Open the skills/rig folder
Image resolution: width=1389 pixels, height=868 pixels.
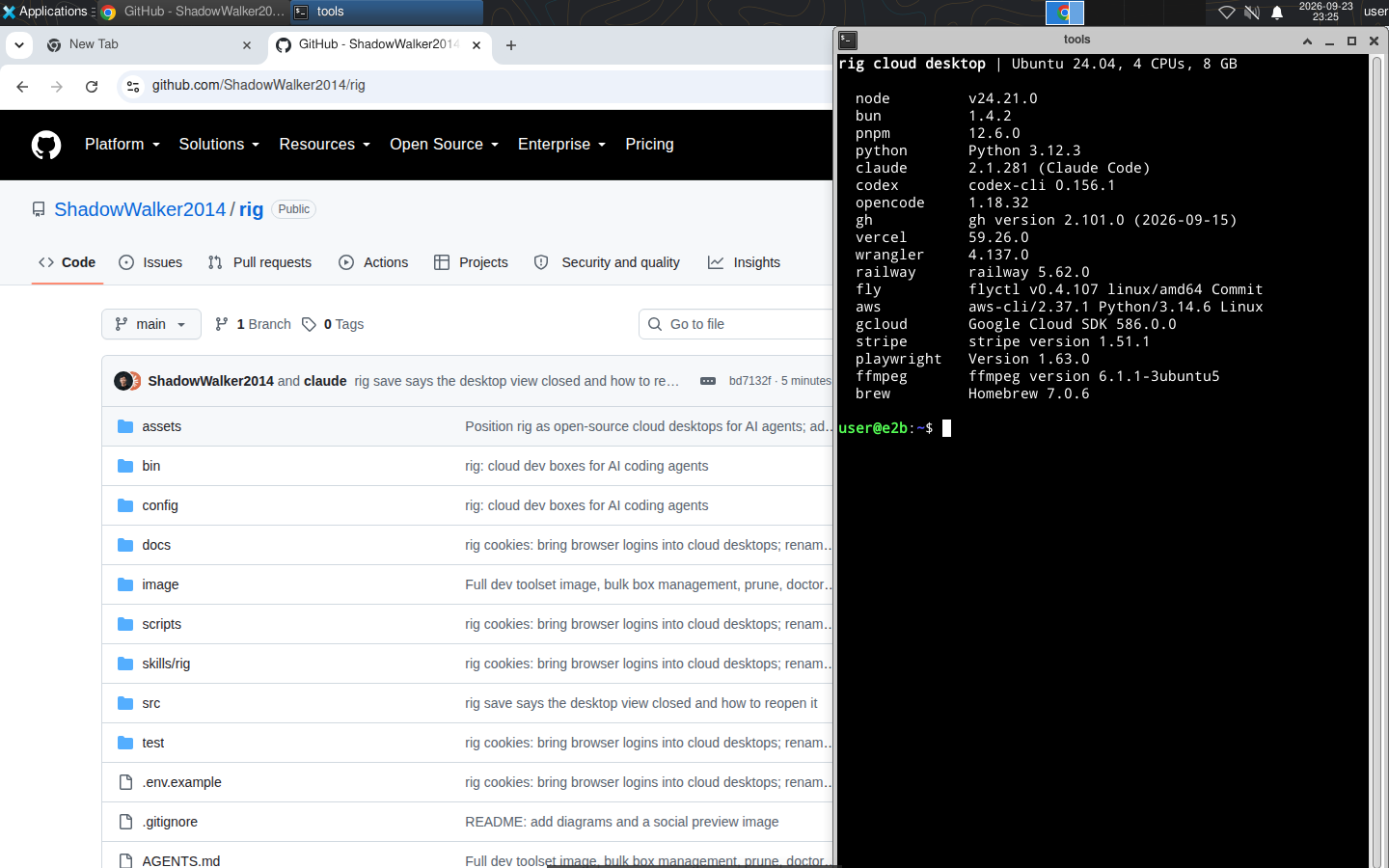pyautogui.click(x=166, y=664)
